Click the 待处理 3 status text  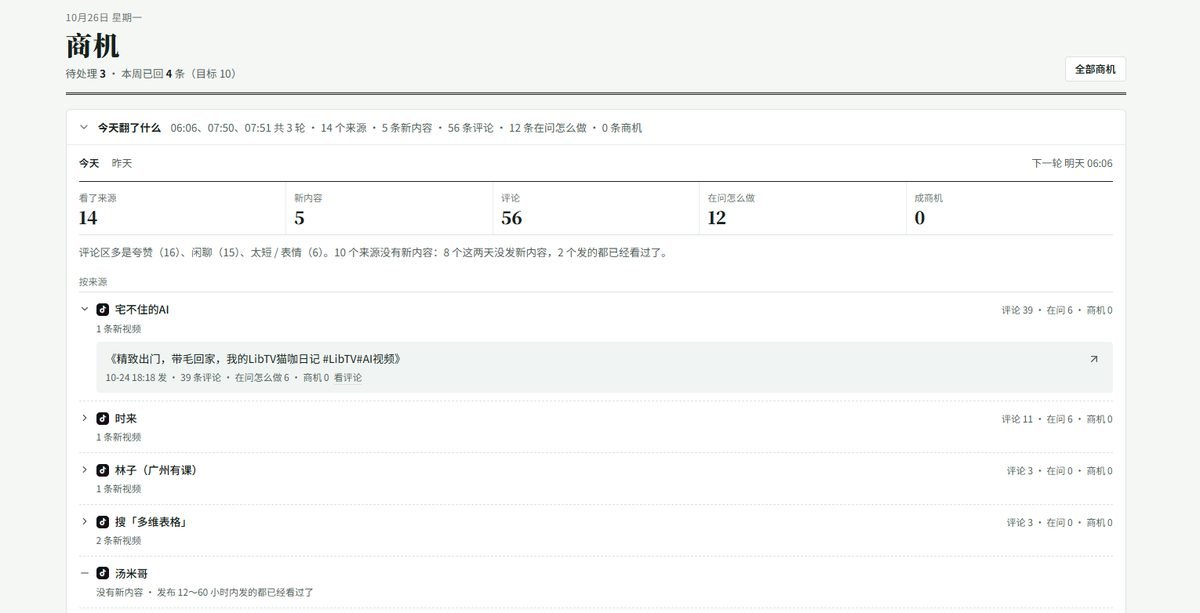click(86, 74)
